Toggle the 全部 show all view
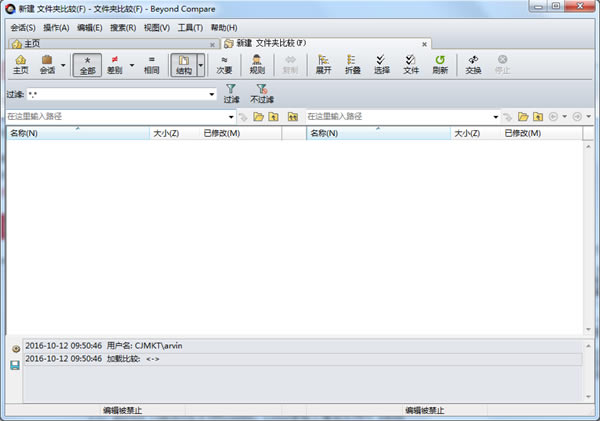The height and width of the screenshot is (421, 600). 87,65
